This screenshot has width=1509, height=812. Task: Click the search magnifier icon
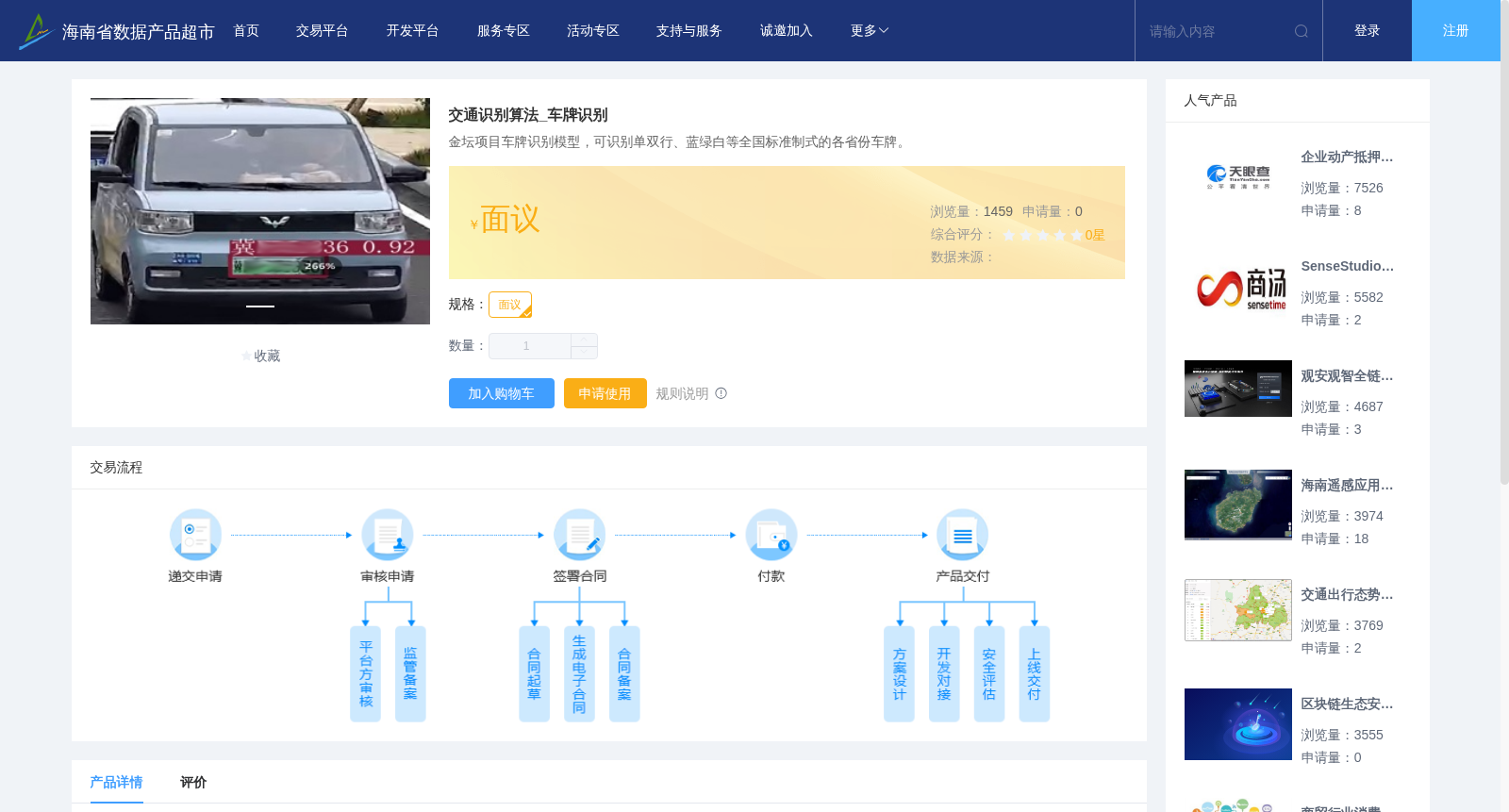(x=1302, y=31)
